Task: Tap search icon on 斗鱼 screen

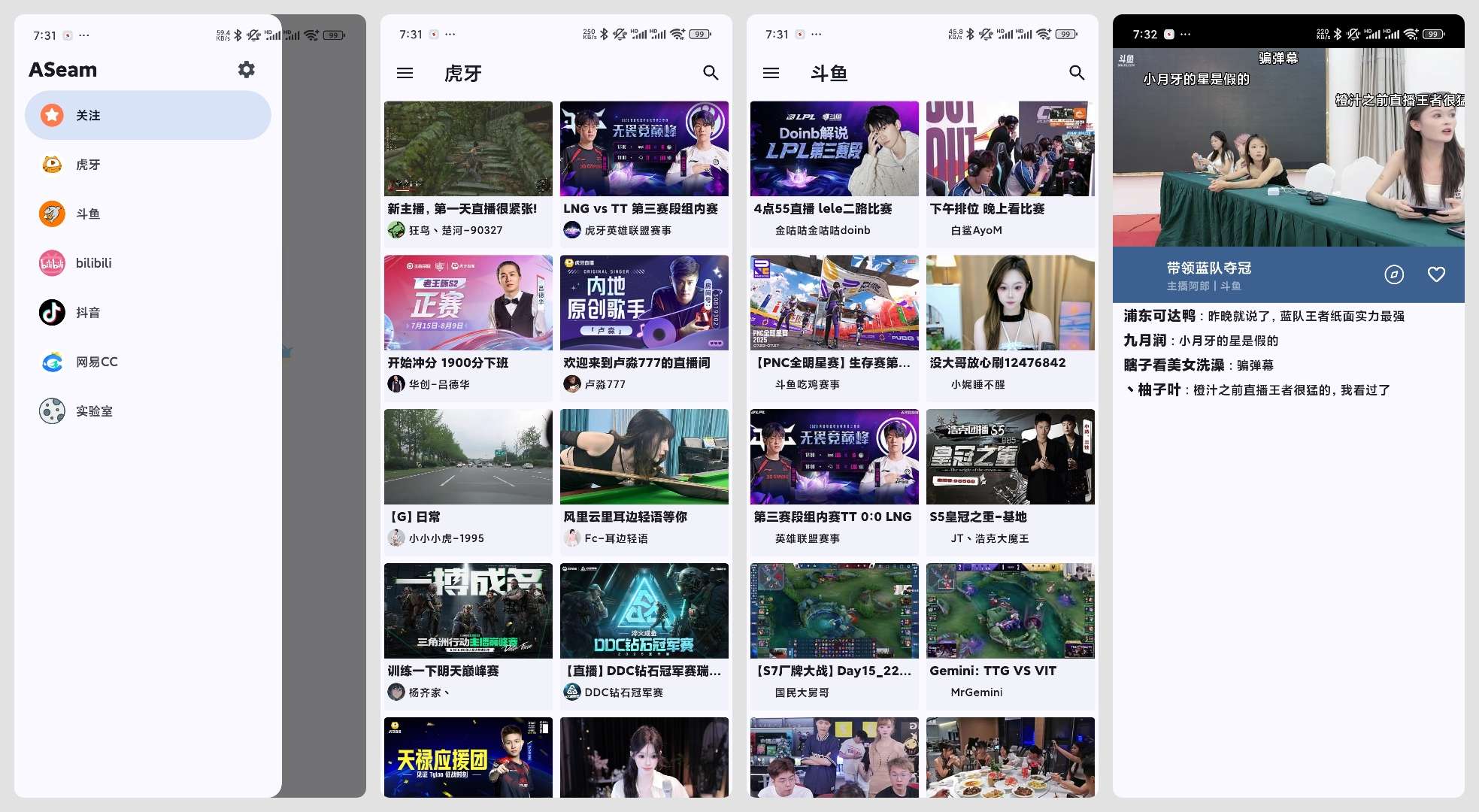Action: click(x=1077, y=73)
